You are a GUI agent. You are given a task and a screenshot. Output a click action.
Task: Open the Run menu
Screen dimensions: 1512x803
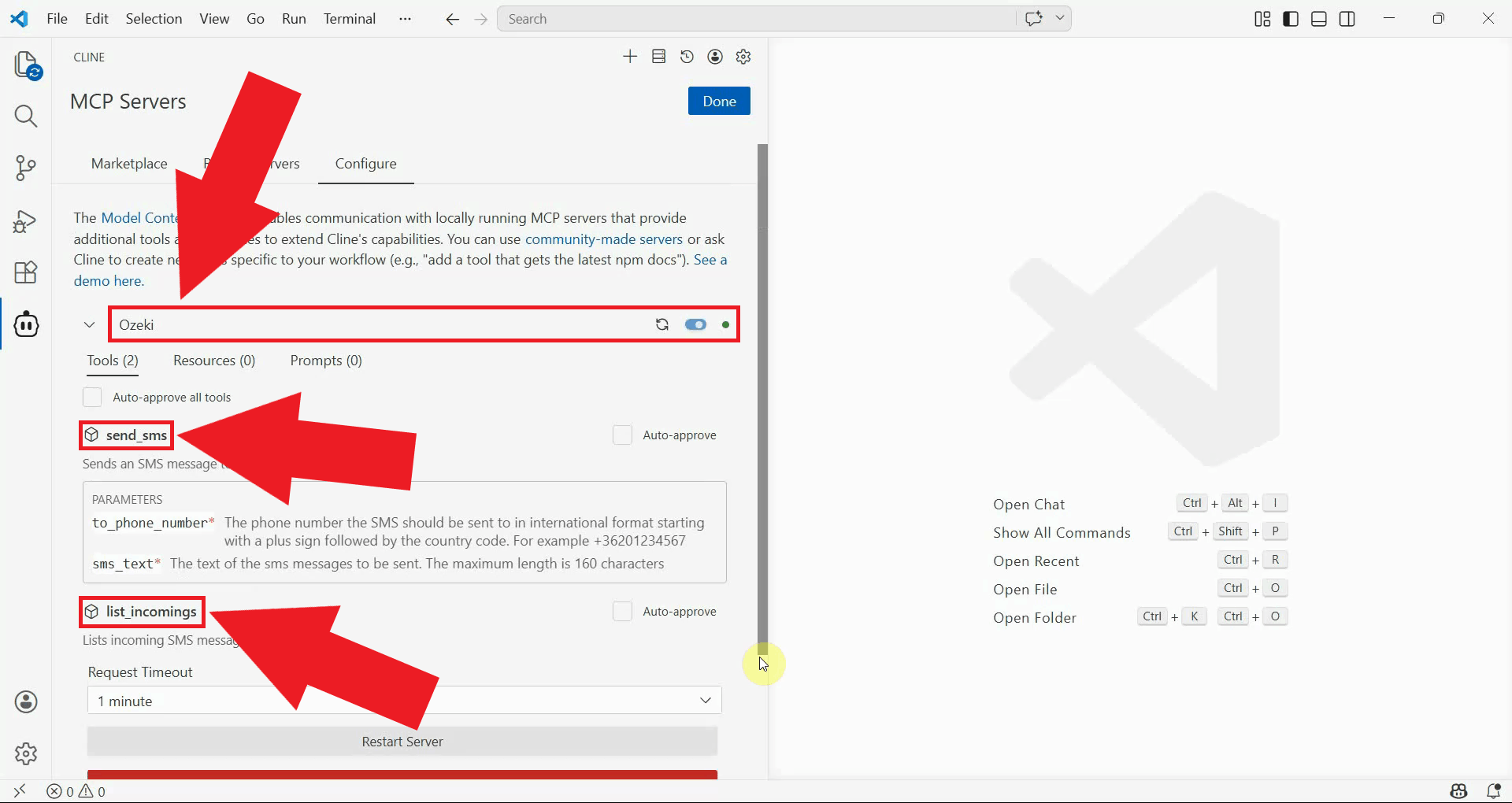click(x=294, y=19)
